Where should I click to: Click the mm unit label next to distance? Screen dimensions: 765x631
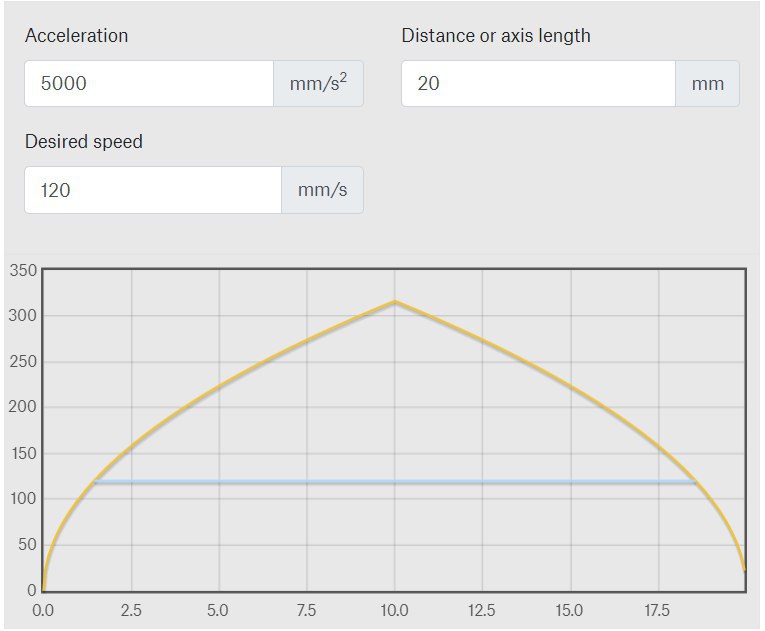point(707,83)
